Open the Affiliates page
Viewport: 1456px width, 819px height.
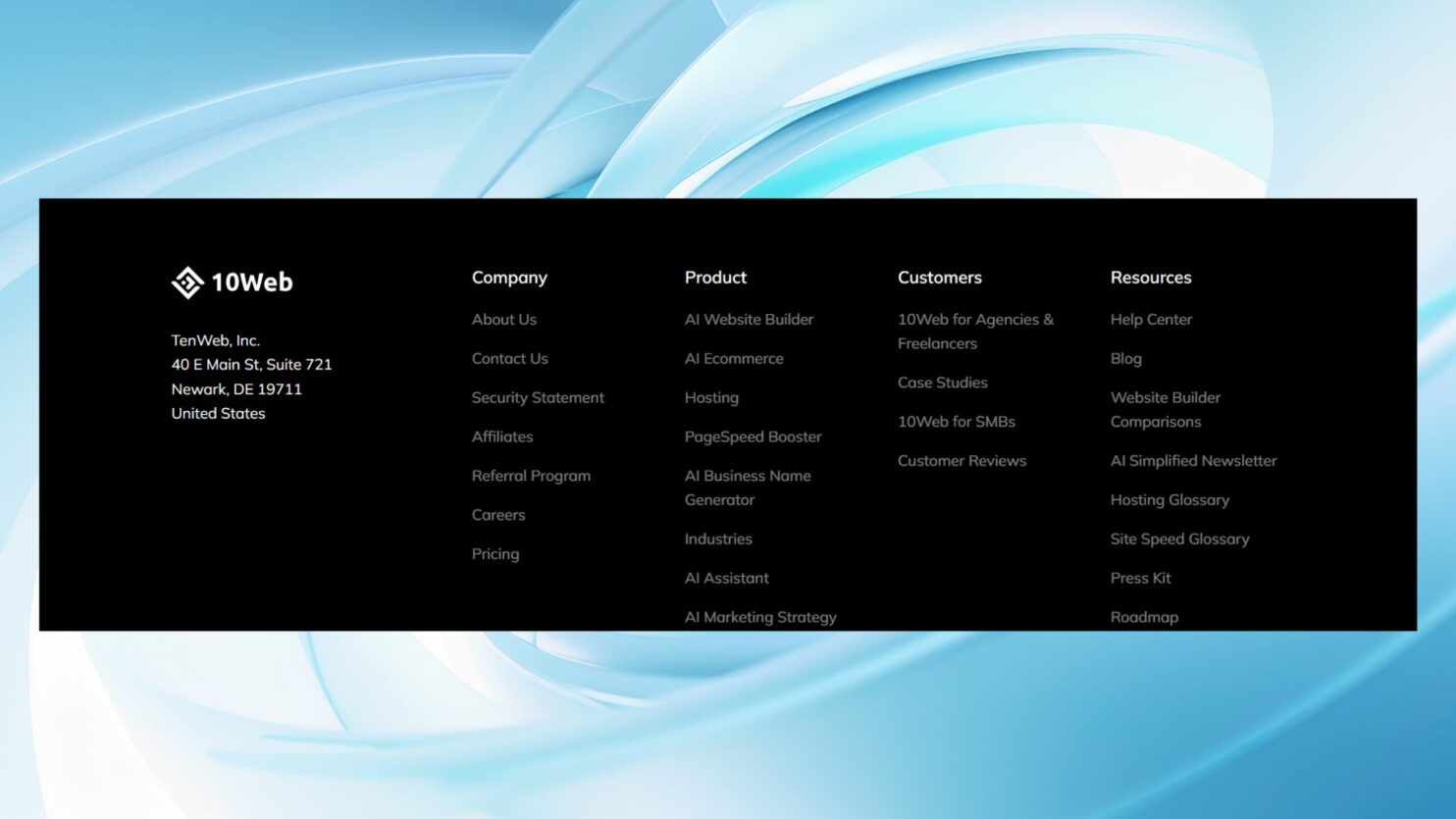tap(501, 436)
